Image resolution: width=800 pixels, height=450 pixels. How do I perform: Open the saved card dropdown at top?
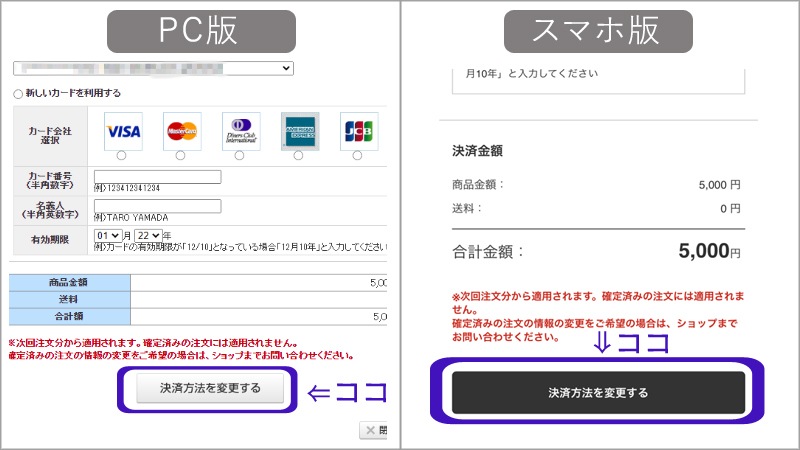tap(153, 68)
